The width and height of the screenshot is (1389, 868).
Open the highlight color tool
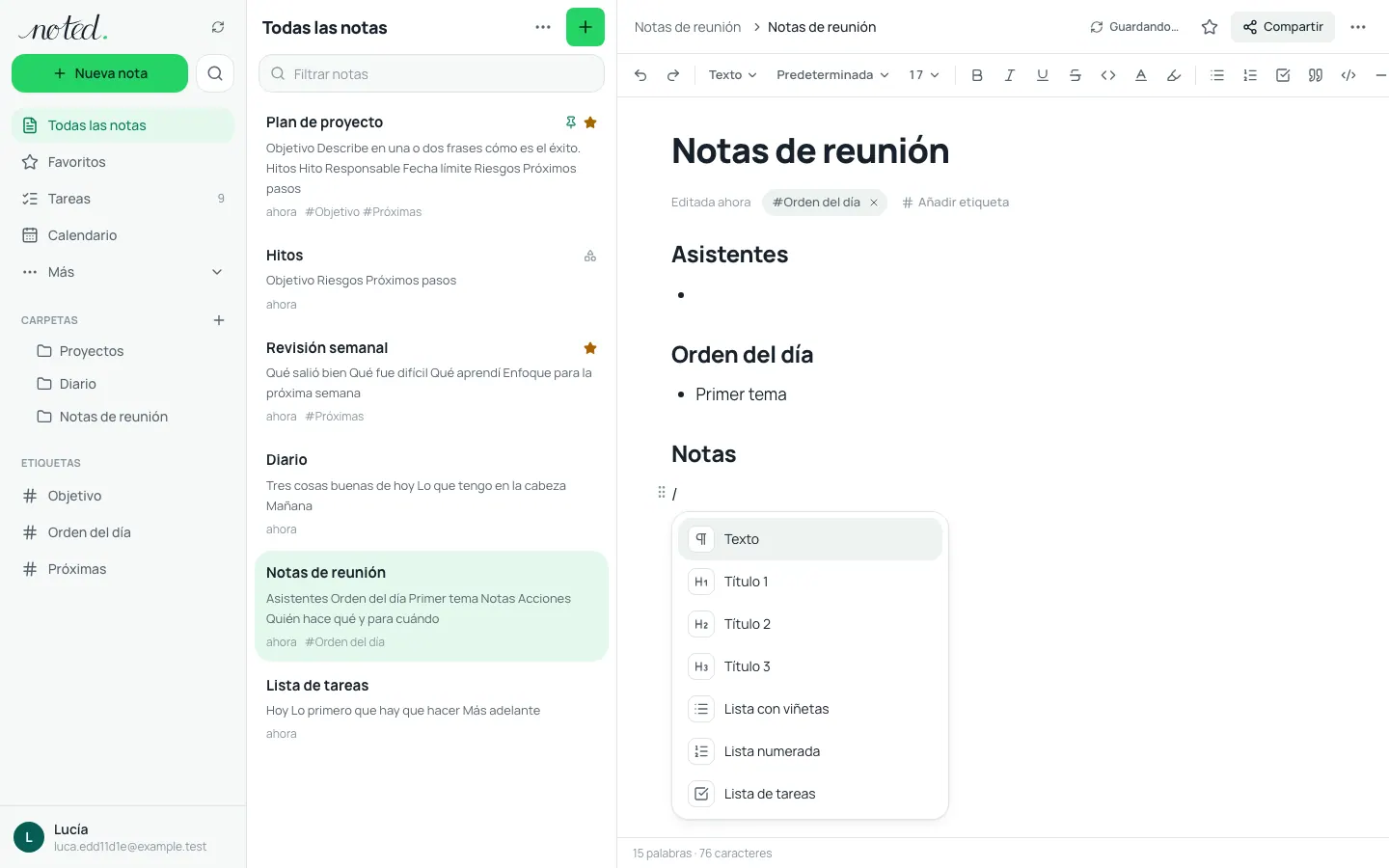click(1174, 75)
